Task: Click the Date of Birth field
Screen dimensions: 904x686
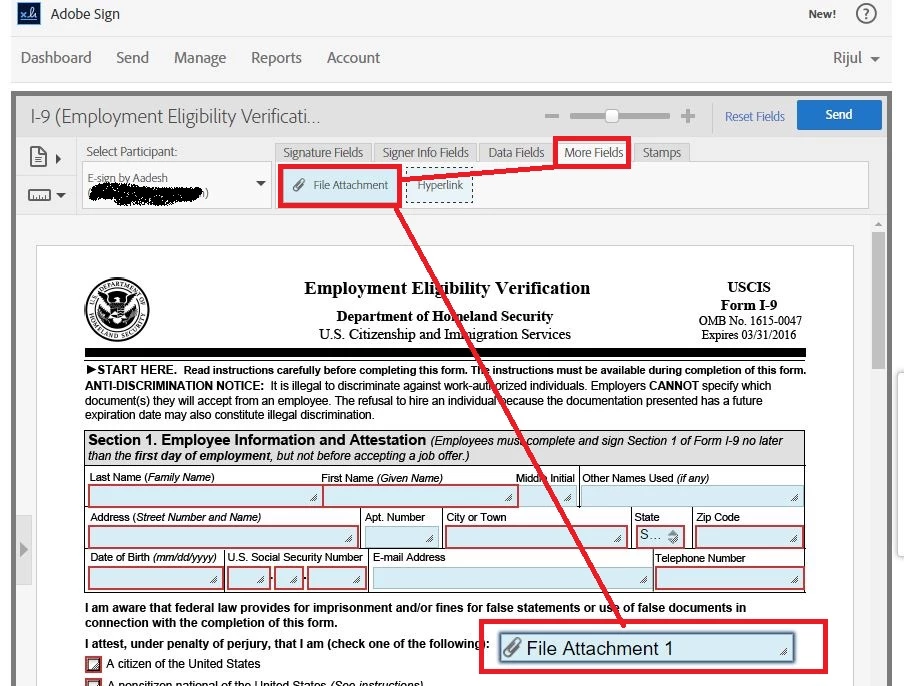Action: (156, 578)
